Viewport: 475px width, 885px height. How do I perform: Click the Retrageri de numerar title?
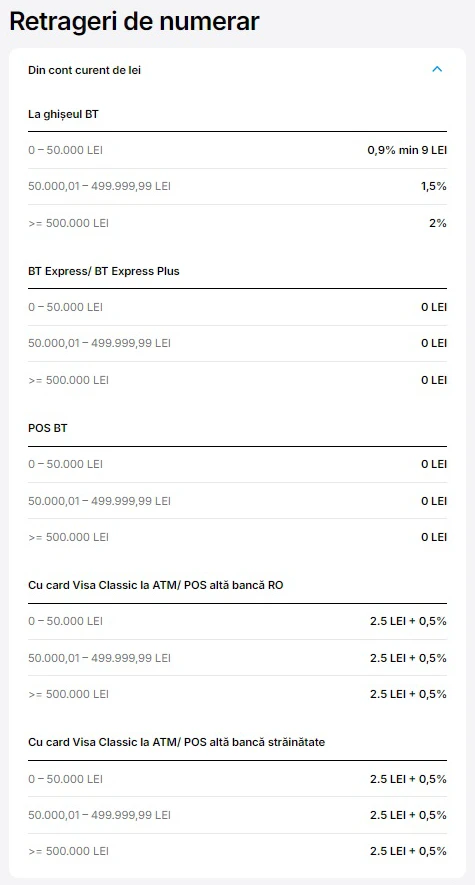[x=134, y=21]
